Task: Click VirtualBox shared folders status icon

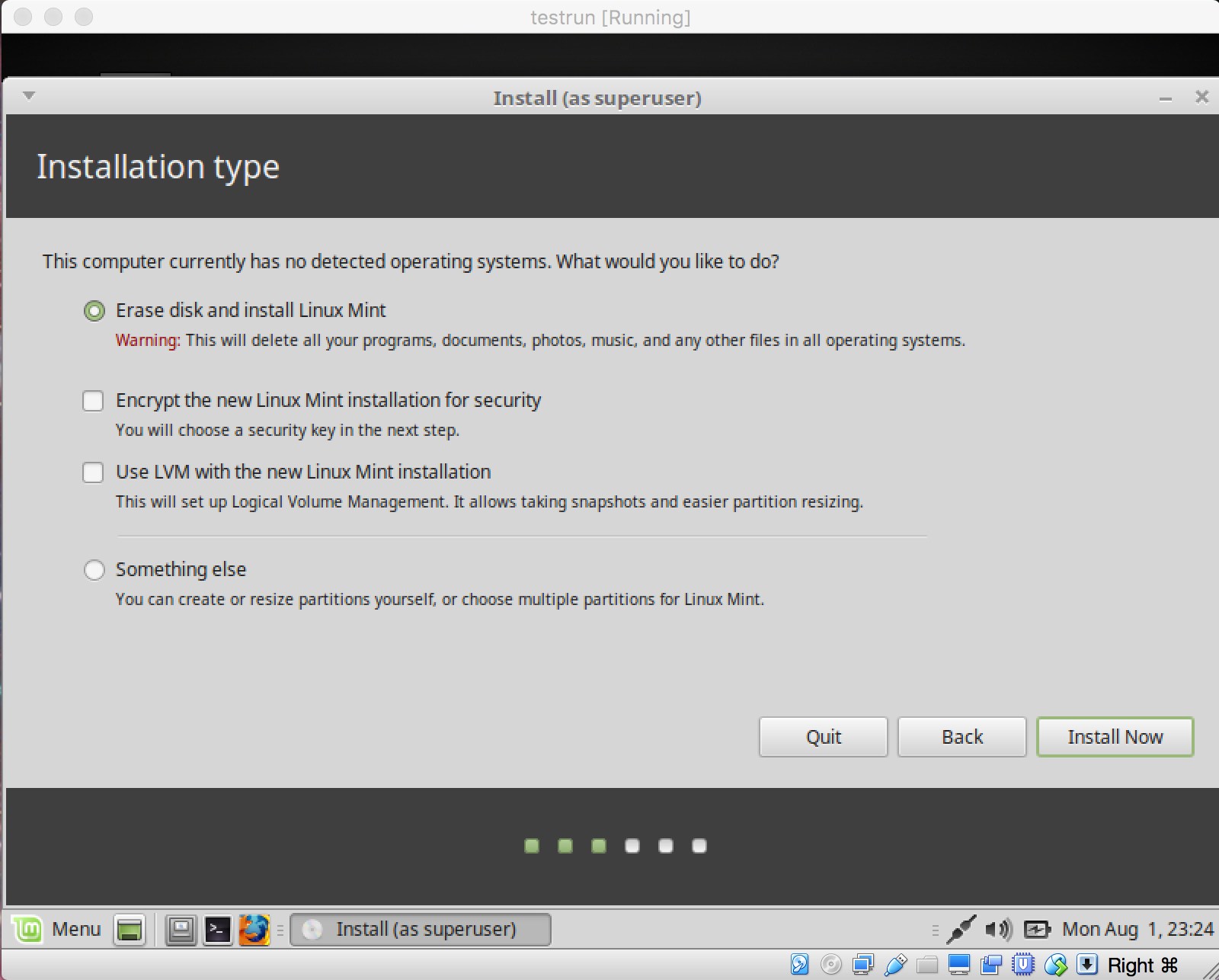Action: 927,965
